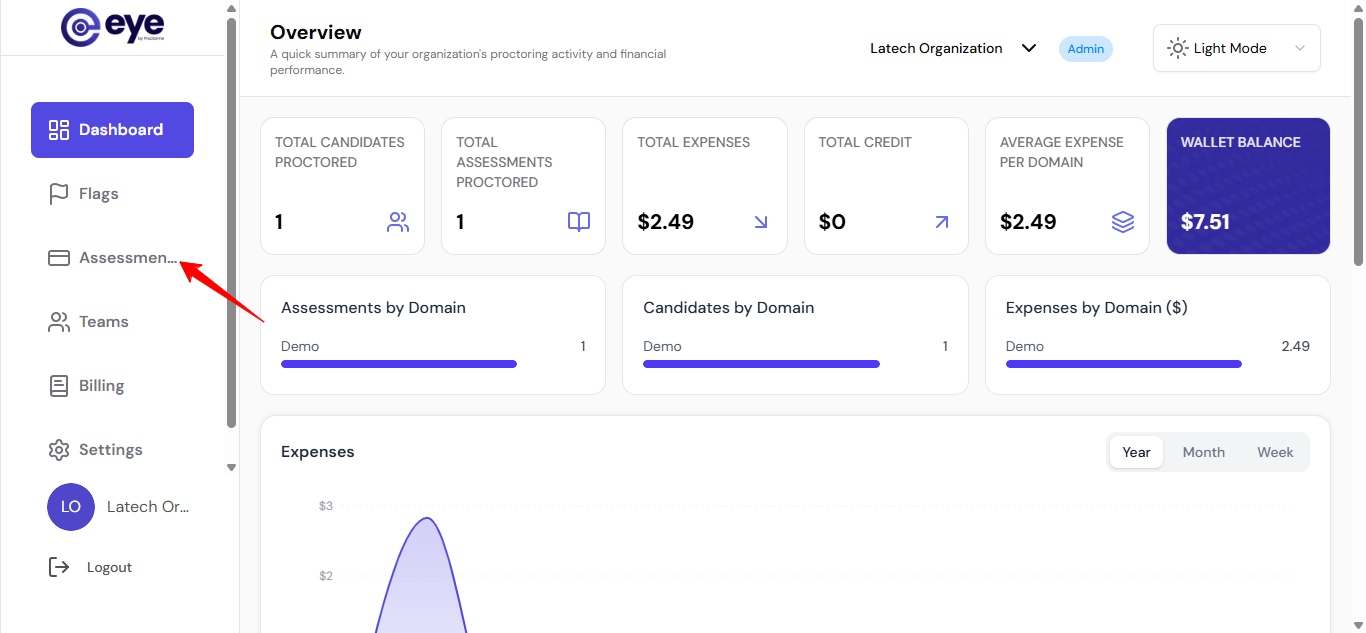Click the page scrollbar up arrow
Viewport: 1366px width, 633px height.
coord(1357,8)
